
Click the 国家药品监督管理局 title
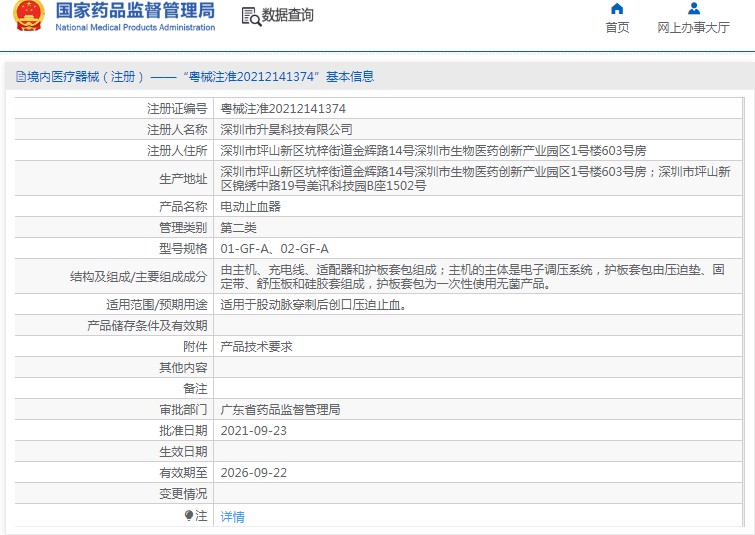click(x=135, y=10)
